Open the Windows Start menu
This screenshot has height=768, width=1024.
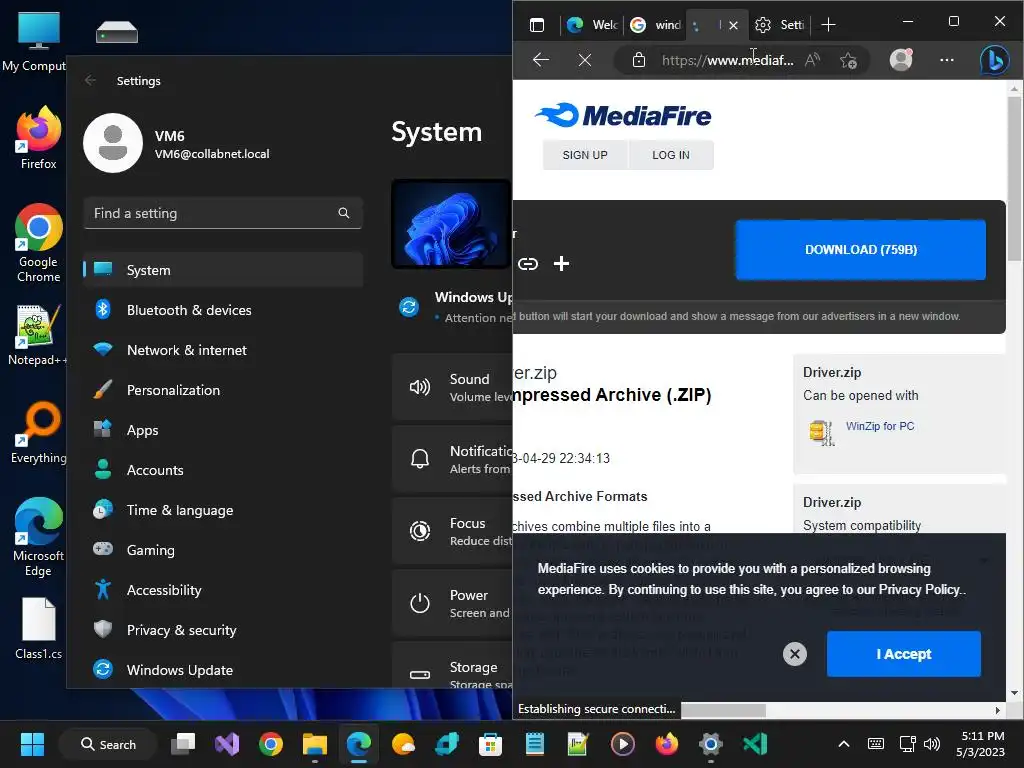(32, 744)
